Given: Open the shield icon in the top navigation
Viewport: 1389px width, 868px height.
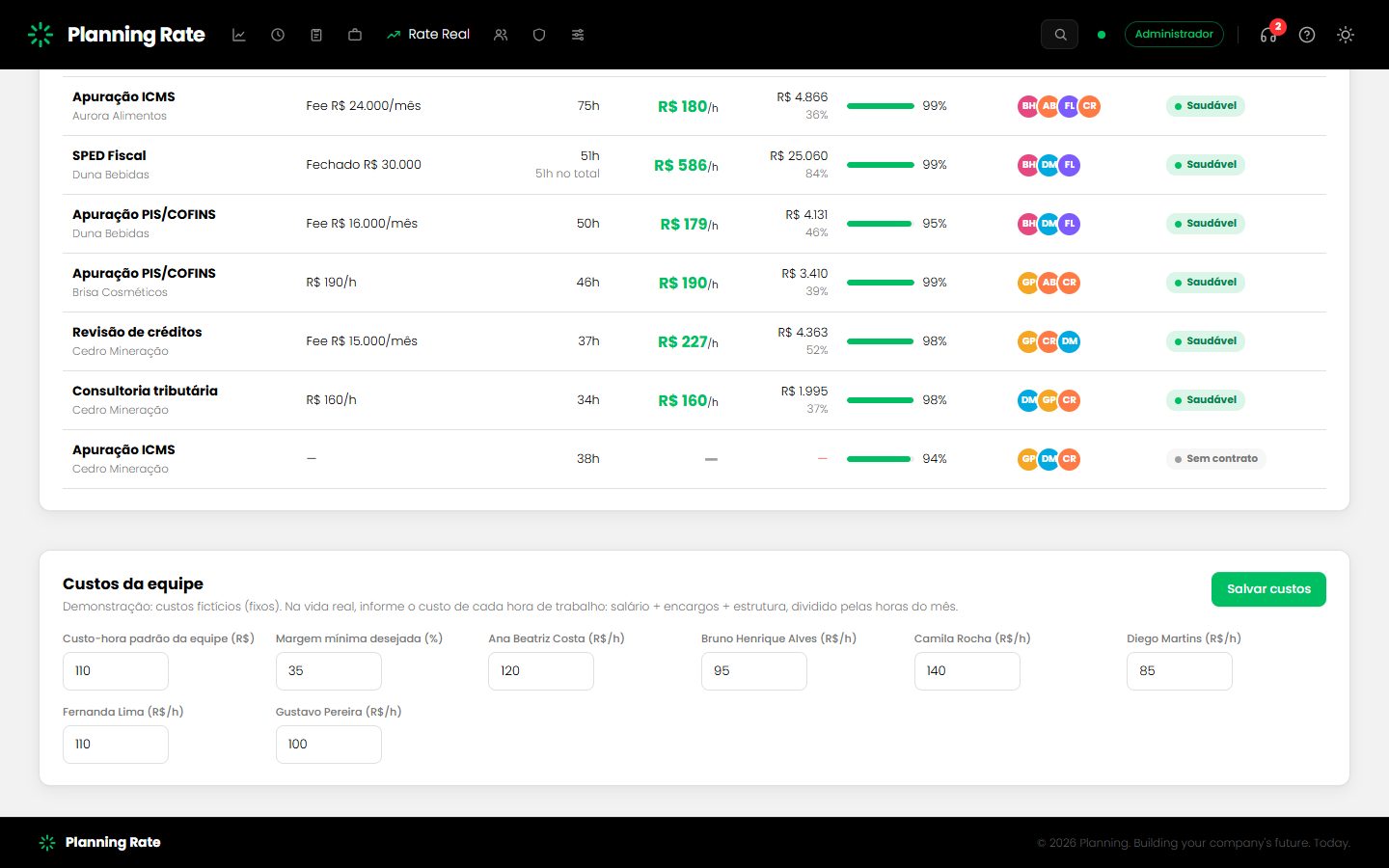Looking at the screenshot, I should point(539,35).
